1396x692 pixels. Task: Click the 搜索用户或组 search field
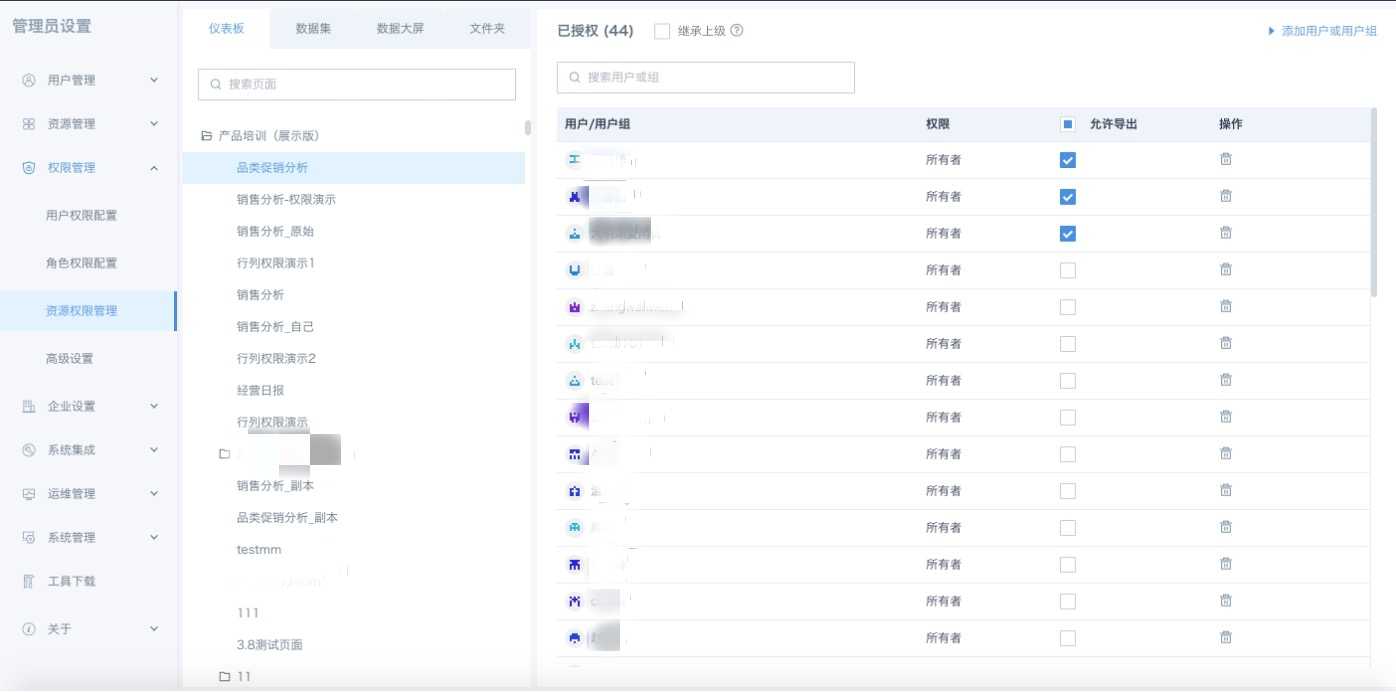tap(706, 77)
